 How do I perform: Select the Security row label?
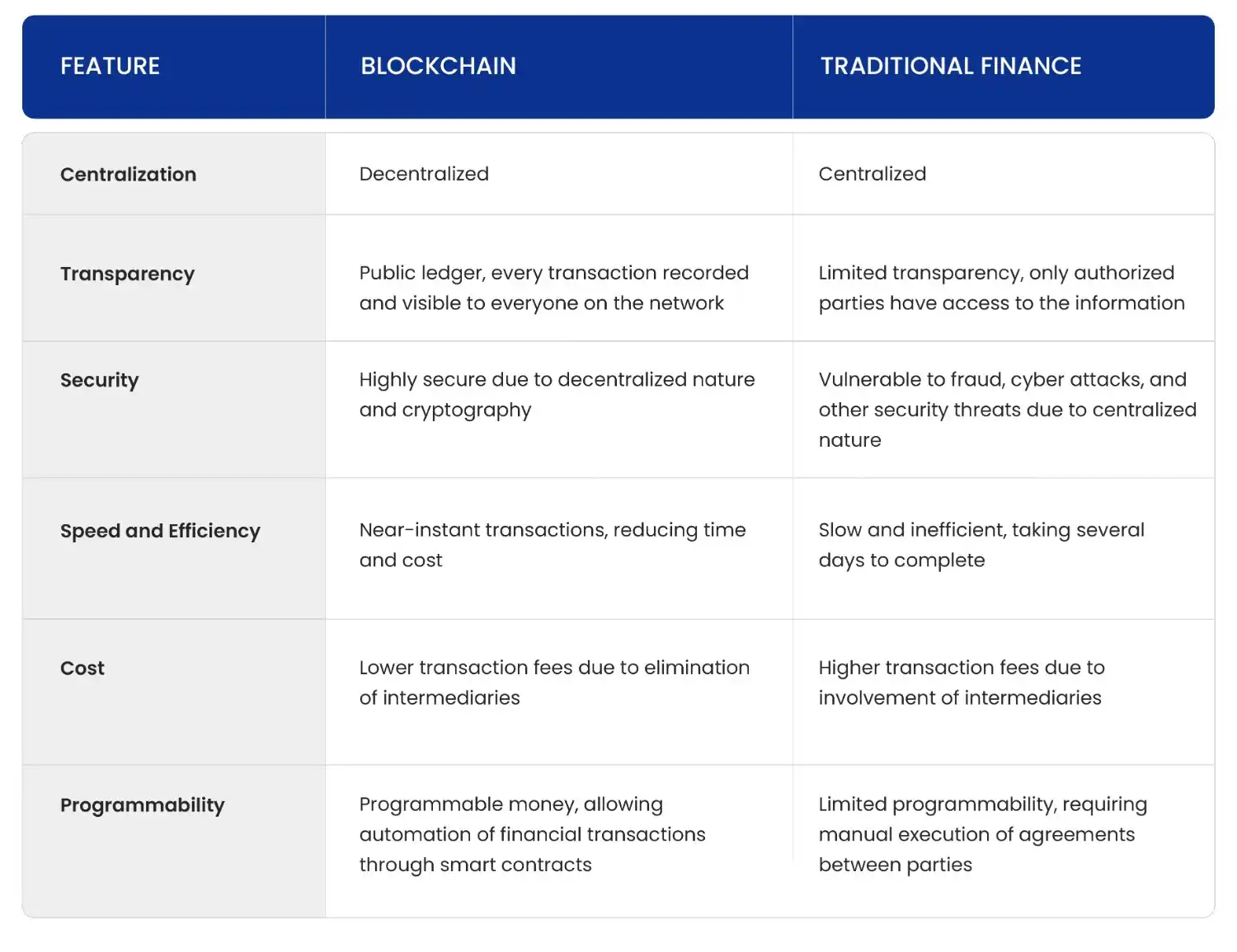point(99,380)
